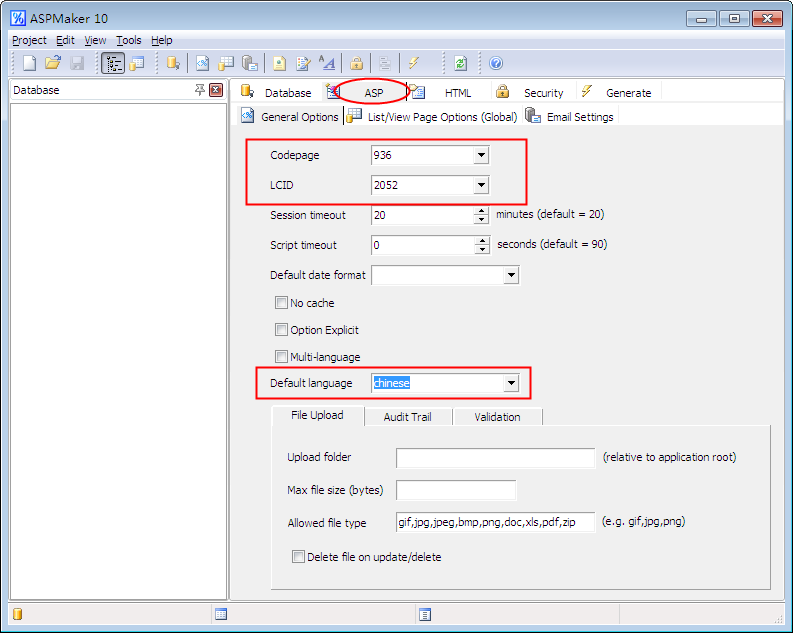Open the LCID dropdown
793x633 pixels.
tap(481, 185)
